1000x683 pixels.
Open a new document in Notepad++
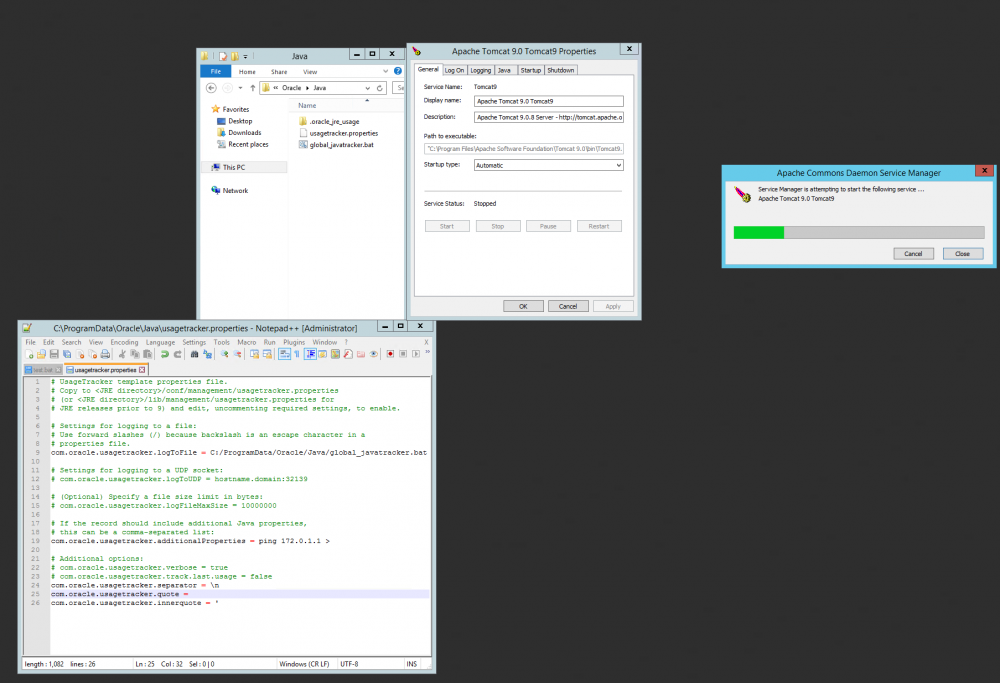point(30,354)
